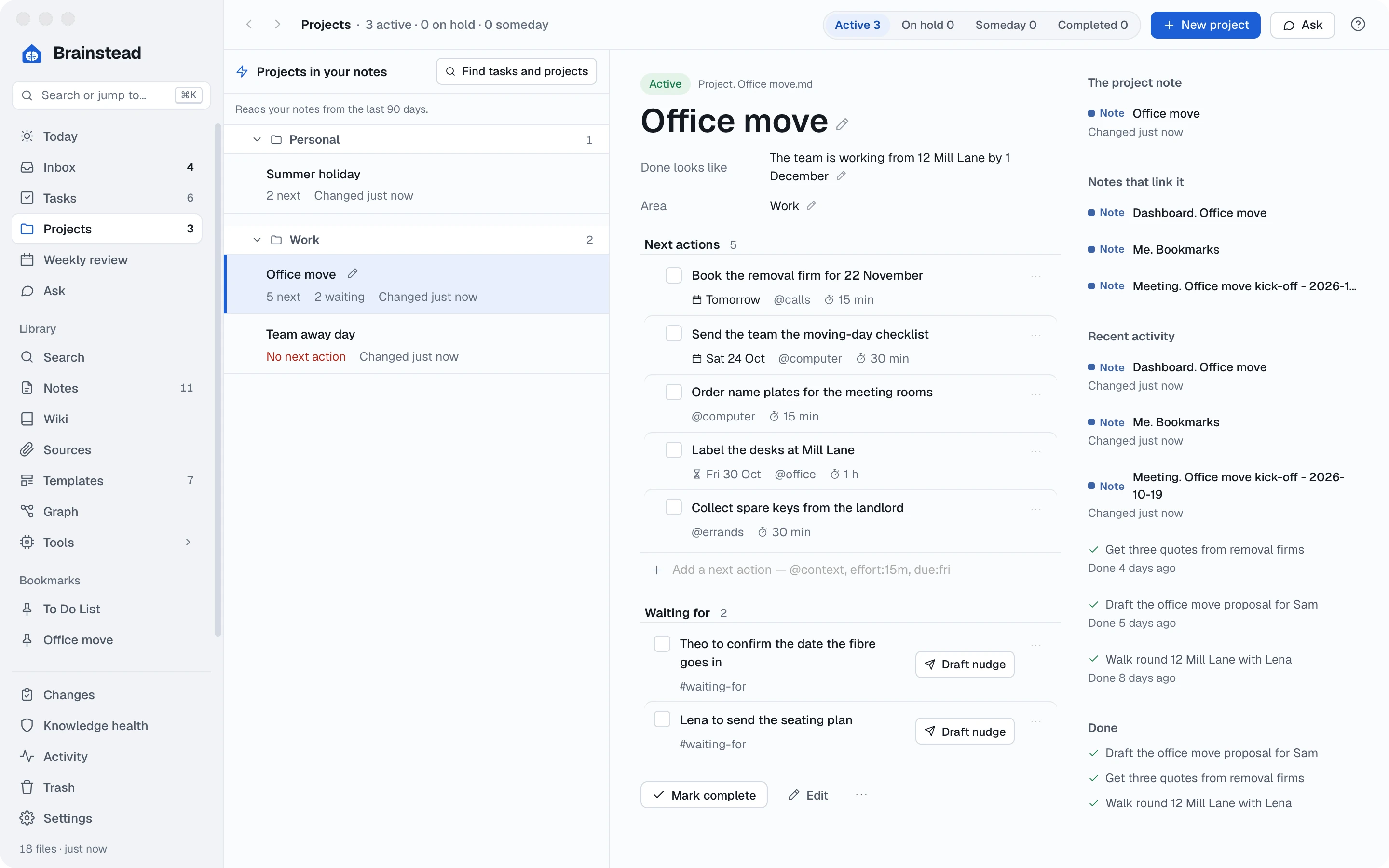
Task: Open the ellipsis menu next to Edit
Action: click(x=861, y=795)
